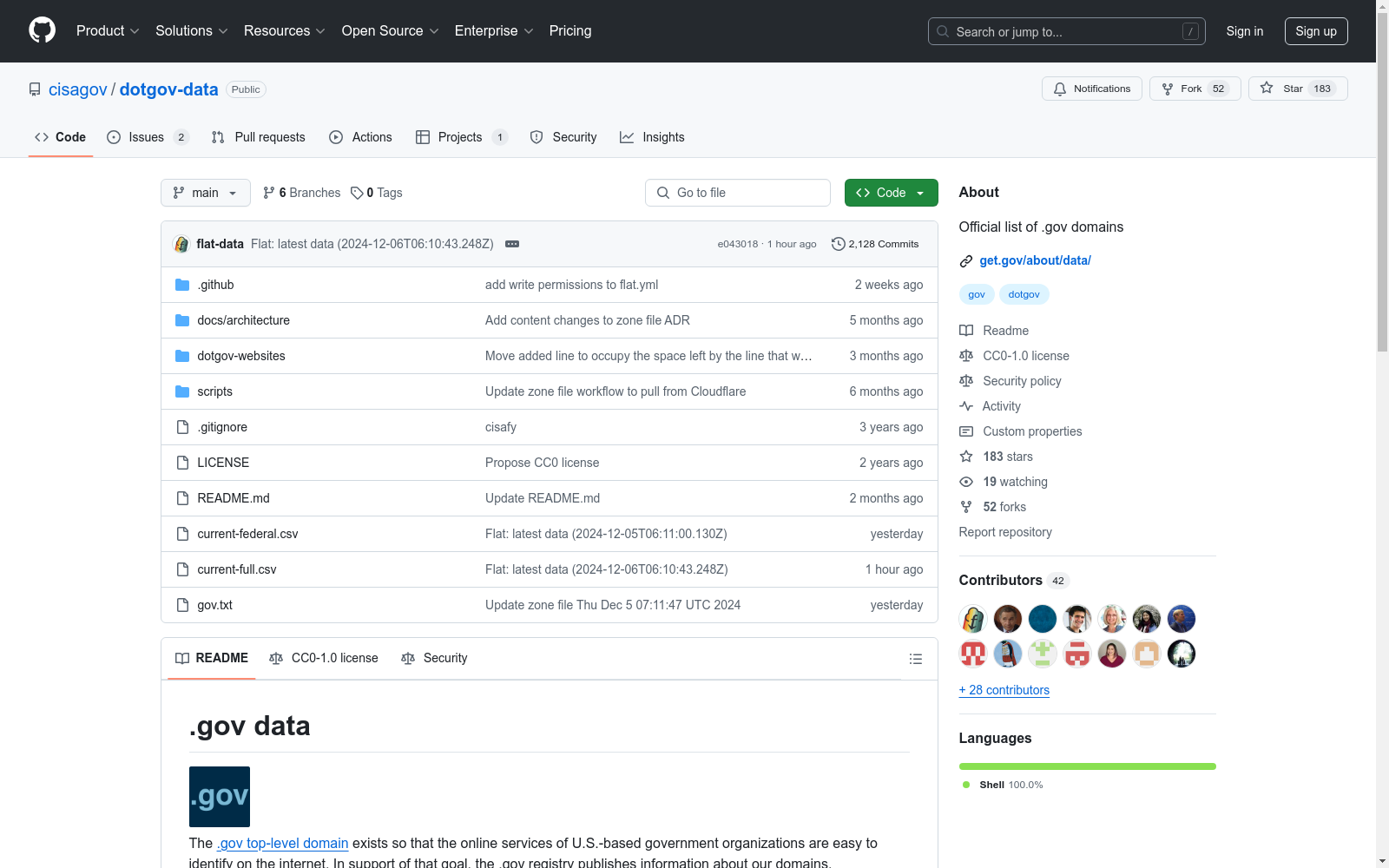
Task: Click Sign in
Action: [1245, 31]
